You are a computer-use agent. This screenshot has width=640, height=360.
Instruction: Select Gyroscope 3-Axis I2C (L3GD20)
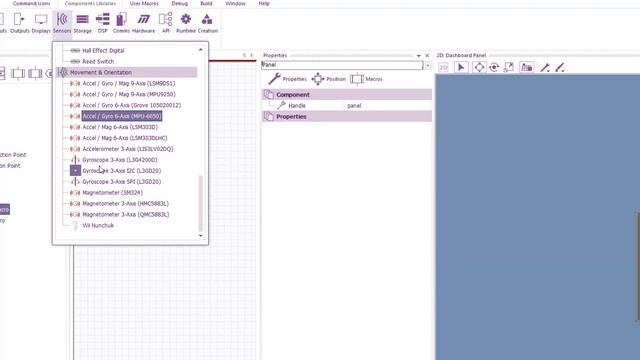[x=122, y=171]
